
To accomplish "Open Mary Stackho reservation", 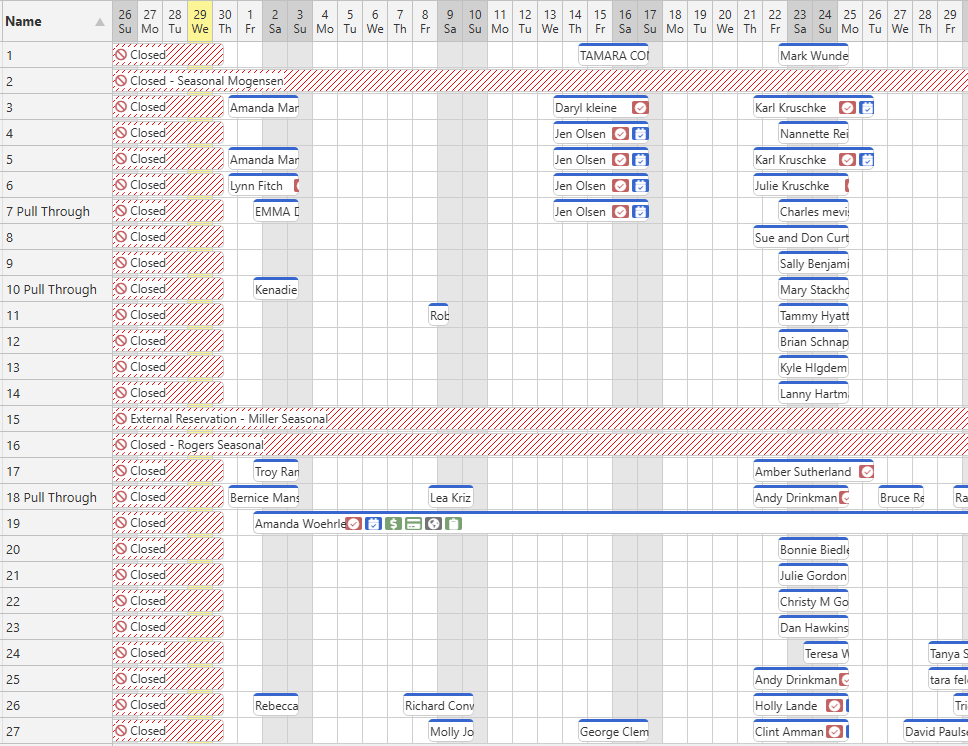I will 814,289.
